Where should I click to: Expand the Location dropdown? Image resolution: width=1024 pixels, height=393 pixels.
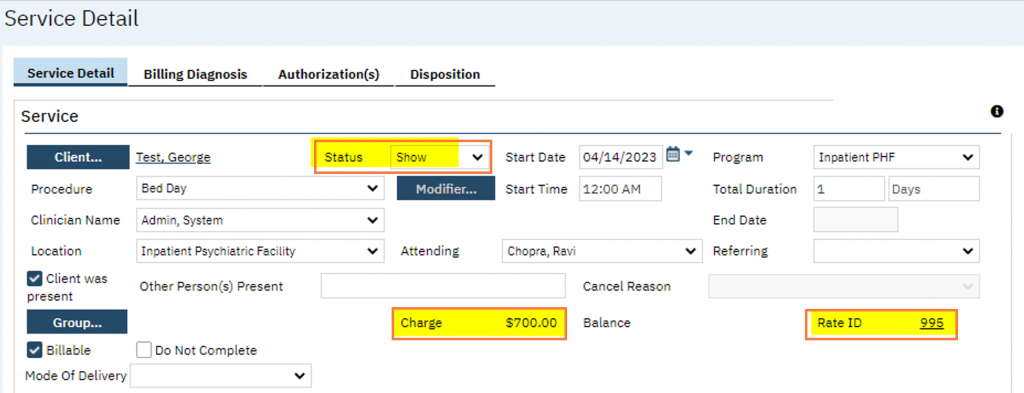[260, 251]
